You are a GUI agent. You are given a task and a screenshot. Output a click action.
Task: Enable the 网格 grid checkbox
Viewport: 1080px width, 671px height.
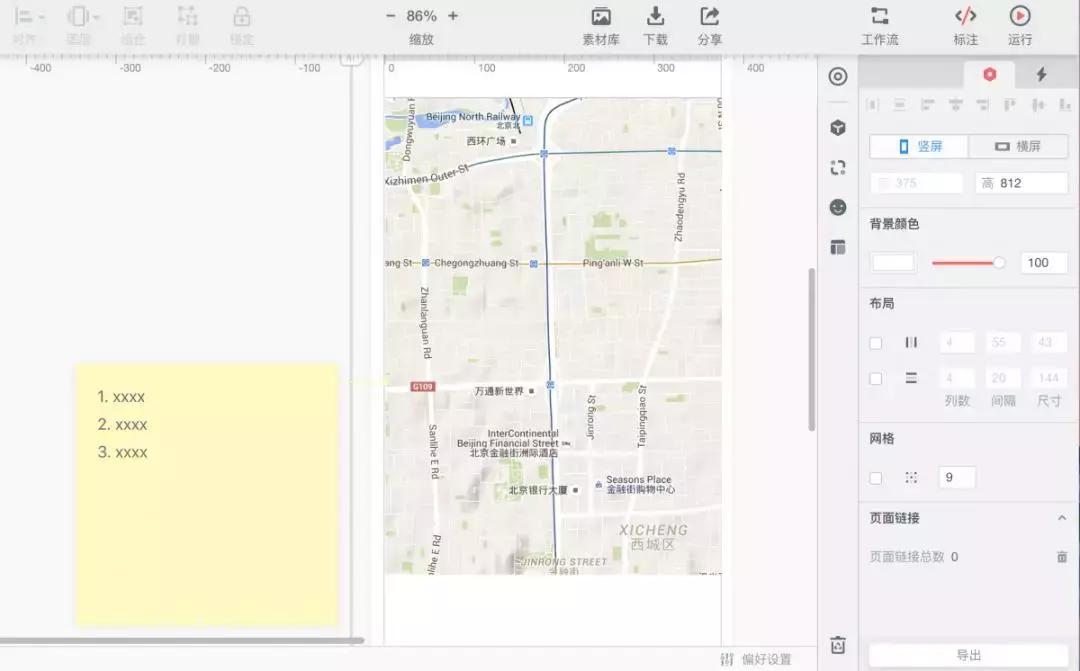click(x=876, y=478)
